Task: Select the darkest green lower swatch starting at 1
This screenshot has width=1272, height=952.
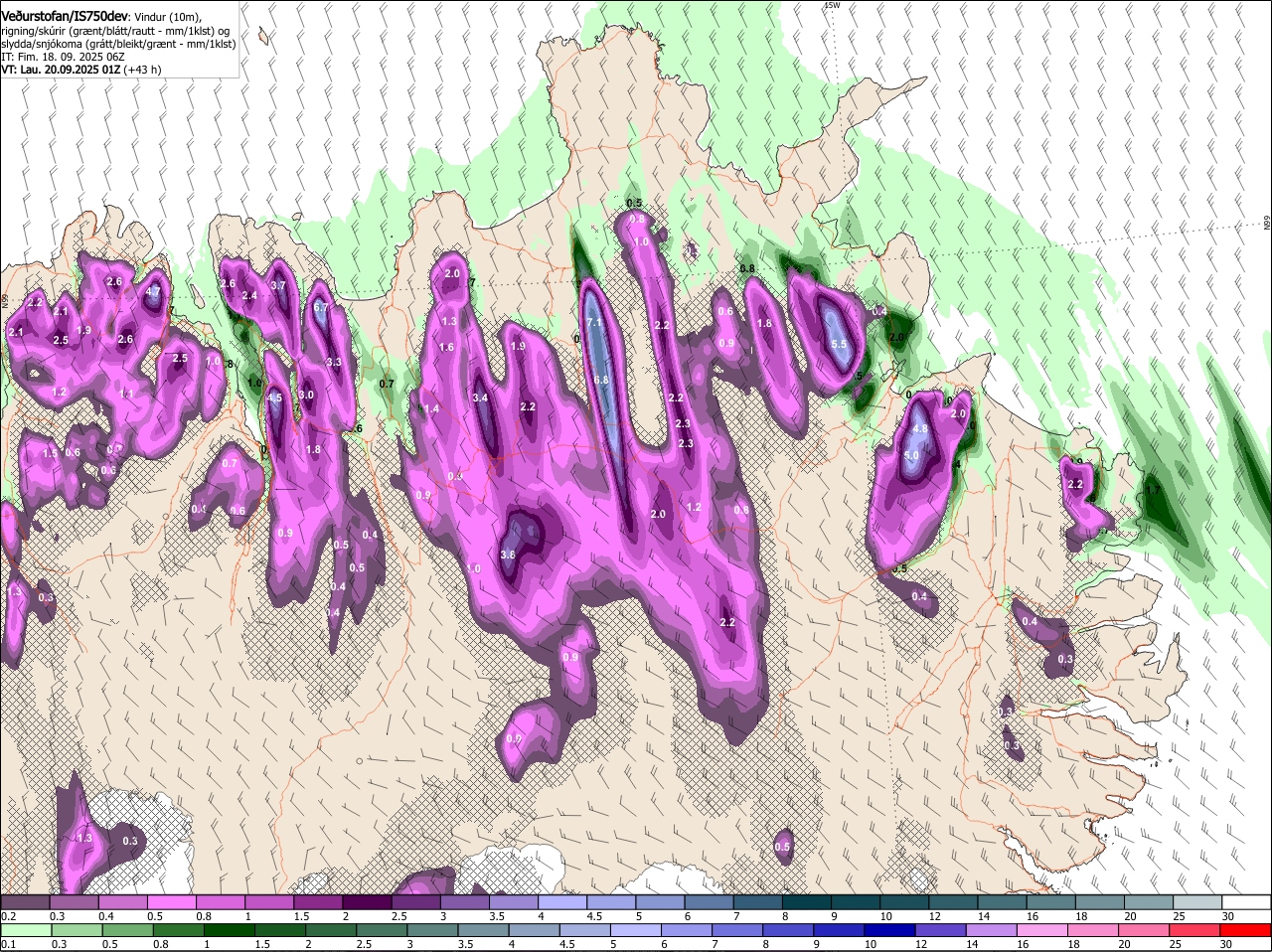Action: pos(229,930)
